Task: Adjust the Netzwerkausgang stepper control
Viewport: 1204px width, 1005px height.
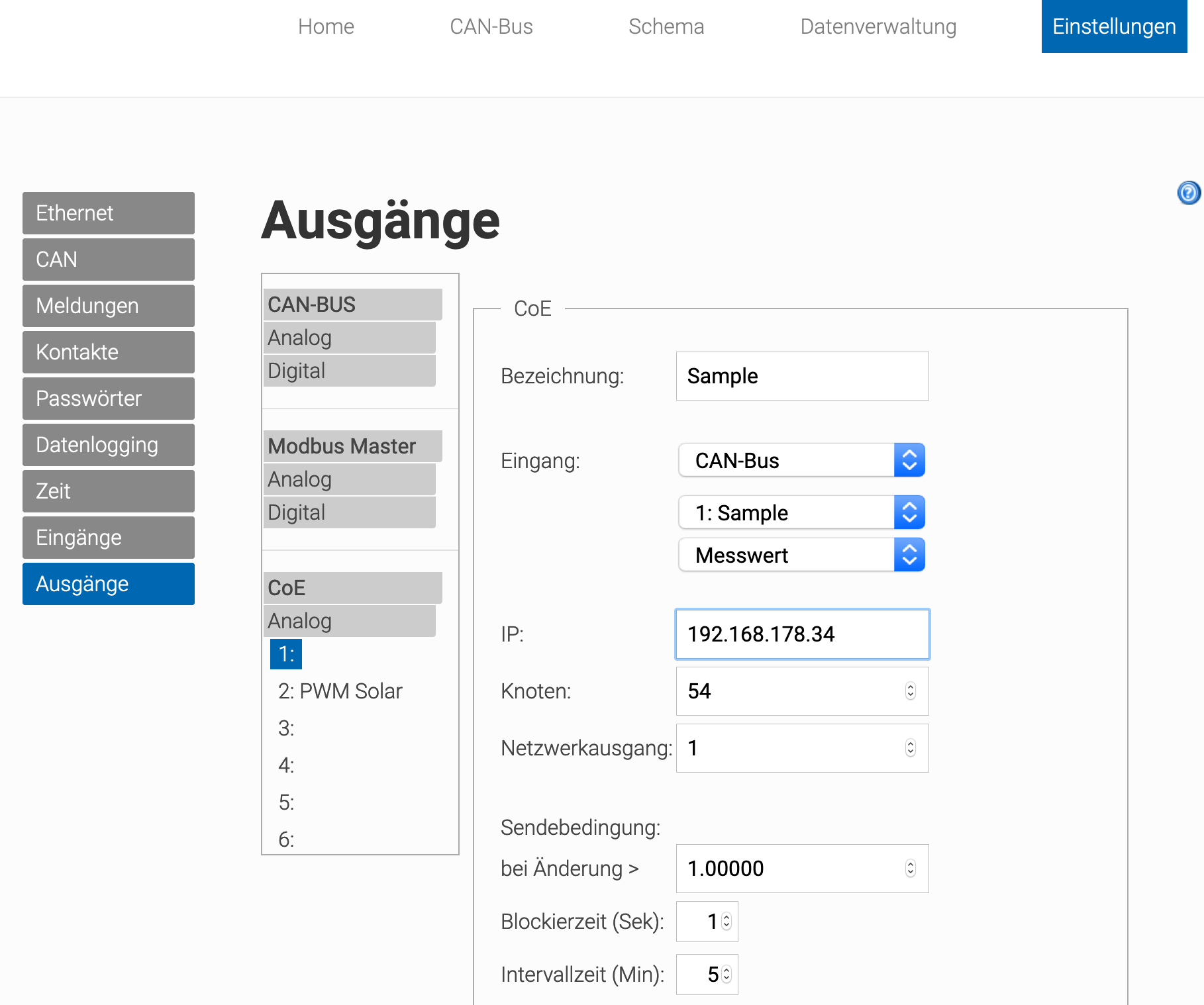Action: click(911, 748)
